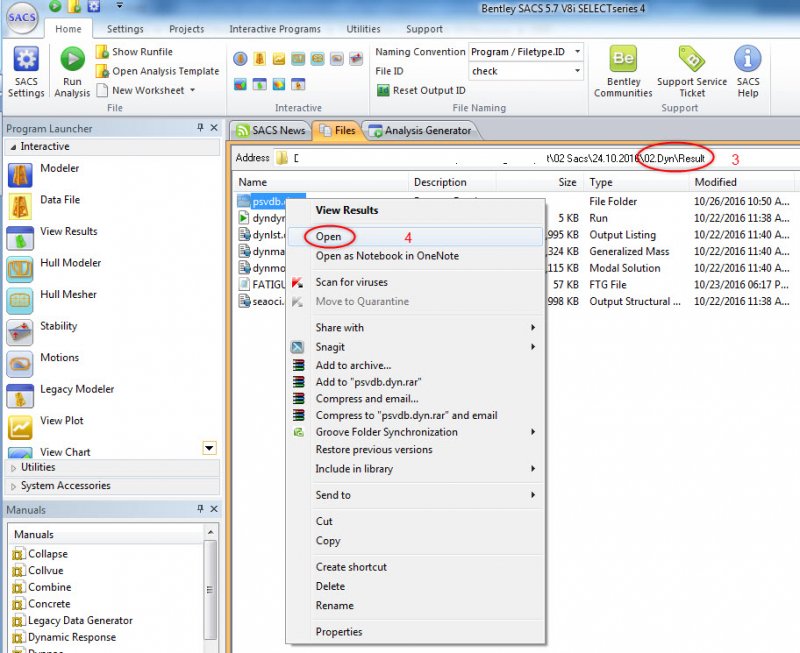Click the first icon in the Interactive ribbon group
Screen dimensions: 800x653
pos(240,59)
